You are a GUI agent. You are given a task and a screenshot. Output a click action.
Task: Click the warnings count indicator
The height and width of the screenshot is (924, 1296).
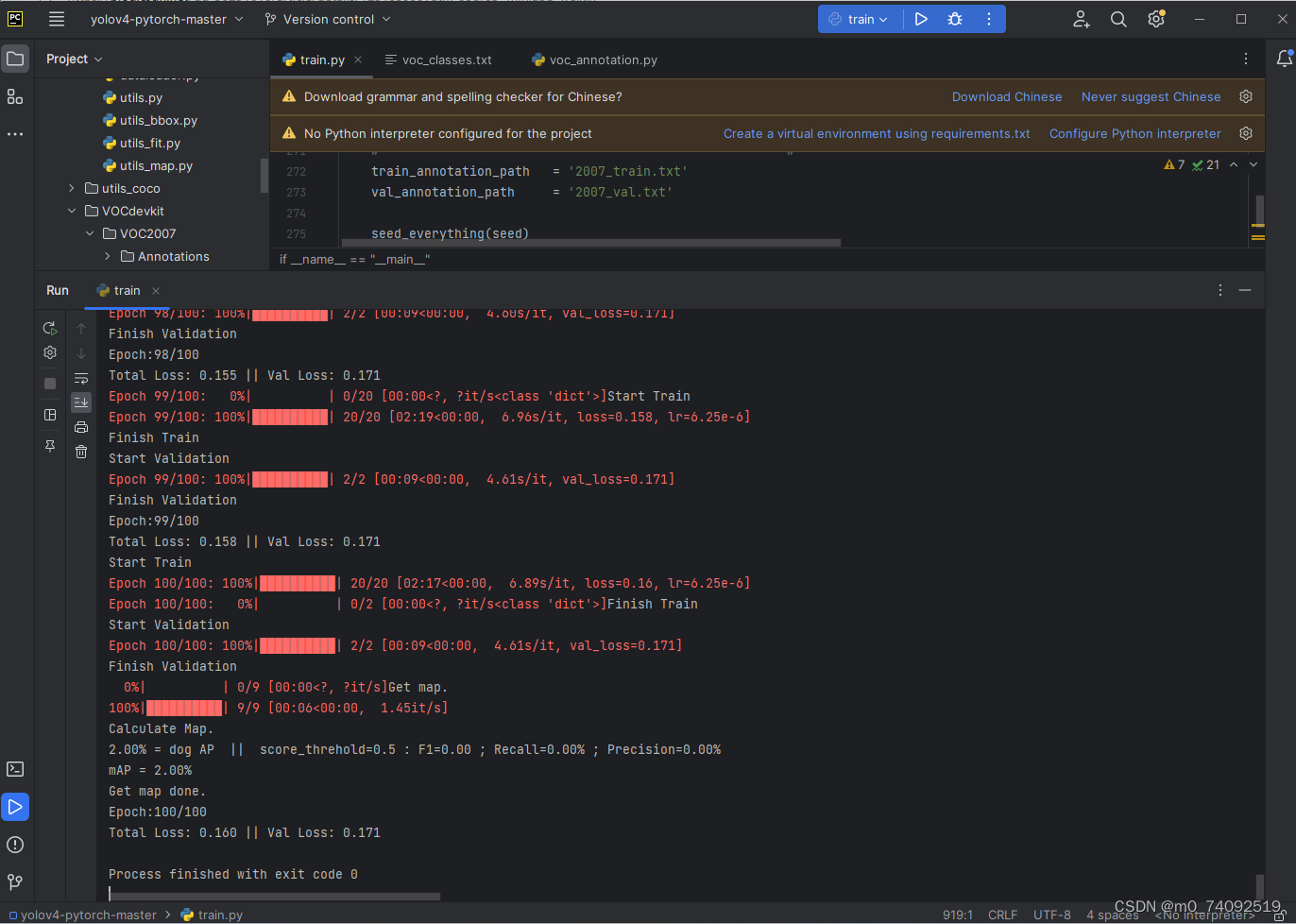click(x=1174, y=164)
